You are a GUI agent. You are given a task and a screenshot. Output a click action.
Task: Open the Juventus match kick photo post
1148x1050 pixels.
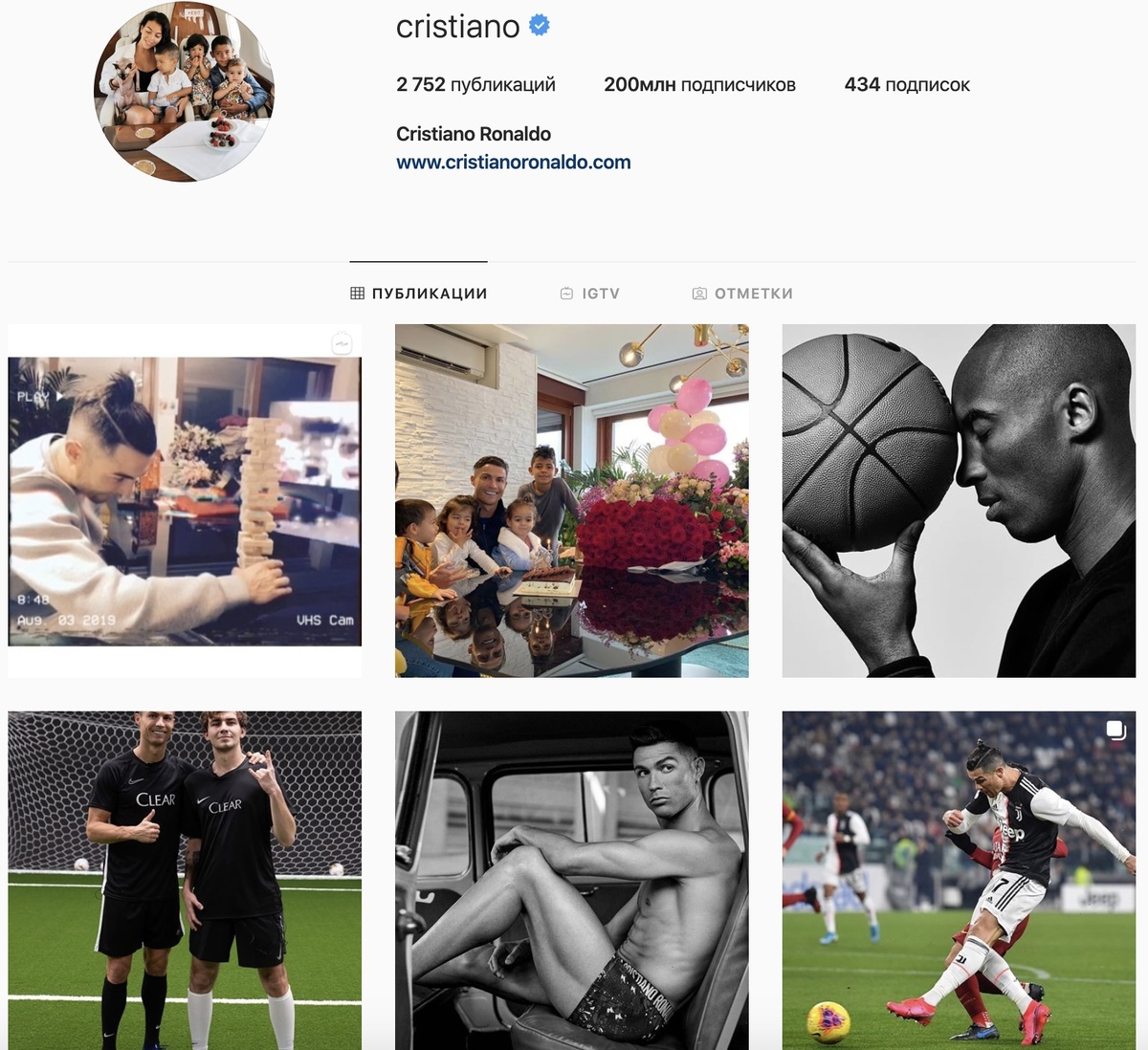[960, 881]
